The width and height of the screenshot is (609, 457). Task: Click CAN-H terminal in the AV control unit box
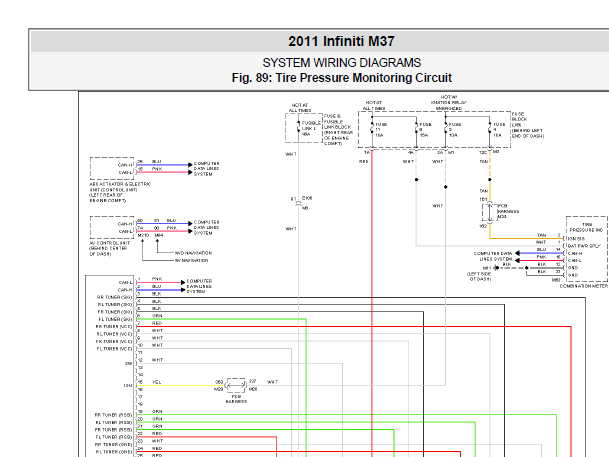pos(125,224)
